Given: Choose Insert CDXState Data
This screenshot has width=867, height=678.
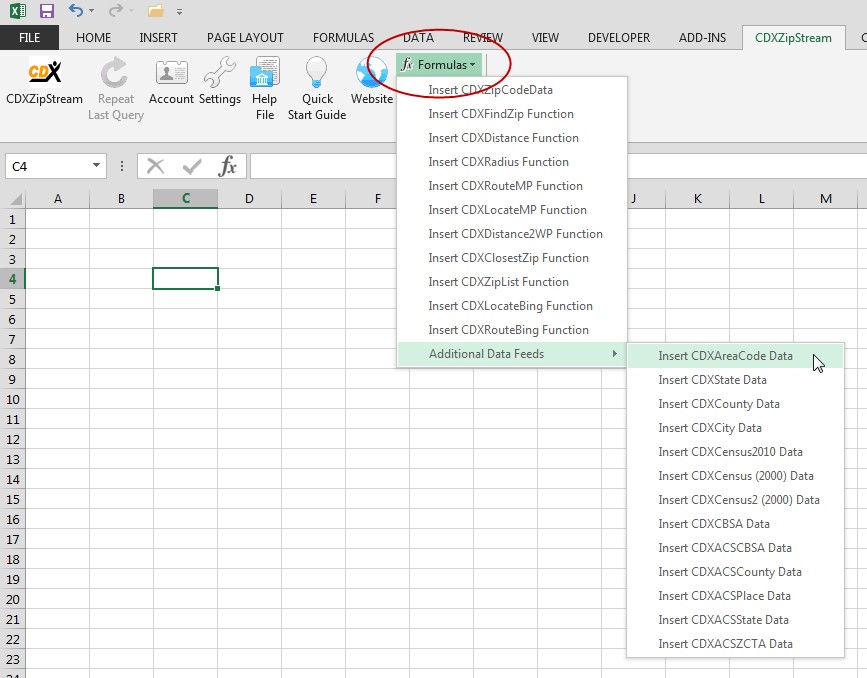Looking at the screenshot, I should point(735,380).
